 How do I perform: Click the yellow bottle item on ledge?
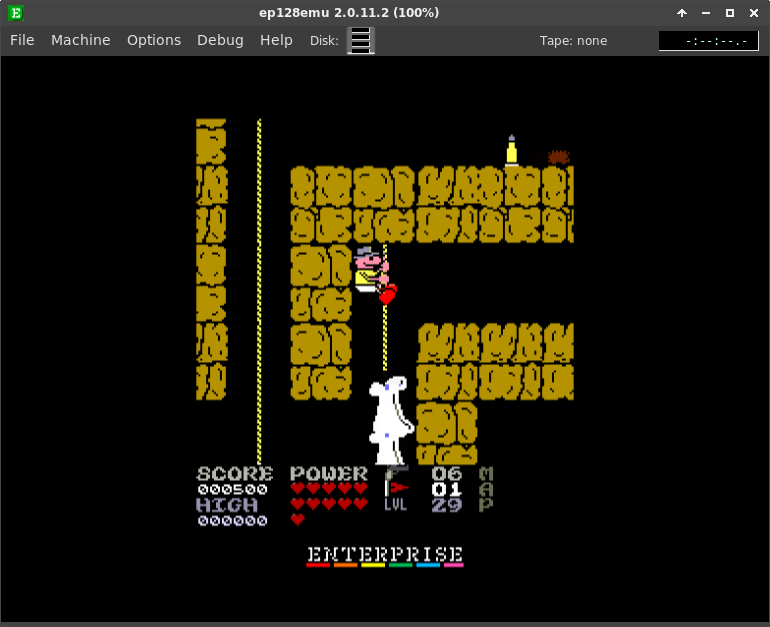tap(512, 150)
